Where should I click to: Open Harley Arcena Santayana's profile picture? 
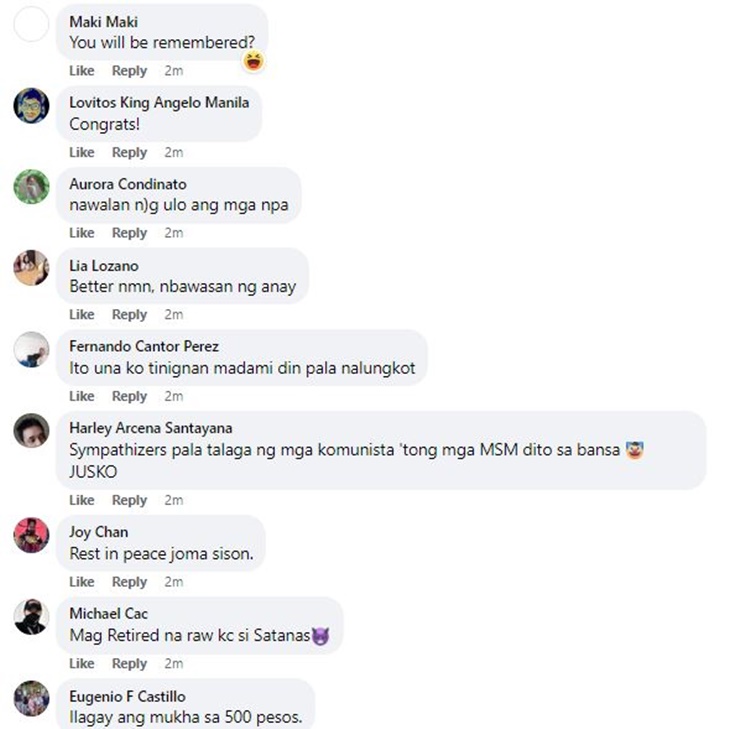pyautogui.click(x=31, y=431)
